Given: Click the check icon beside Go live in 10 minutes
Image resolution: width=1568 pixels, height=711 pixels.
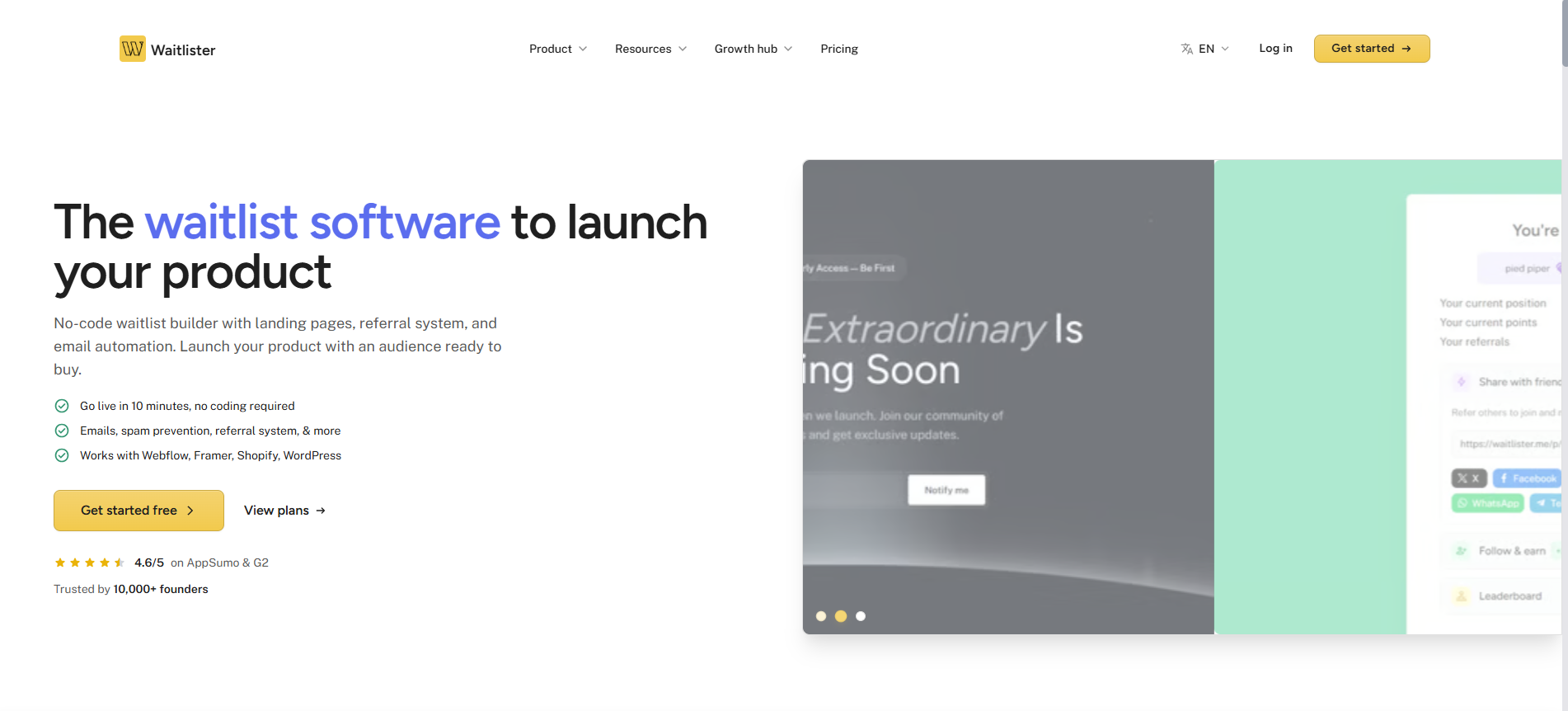Looking at the screenshot, I should (x=62, y=406).
